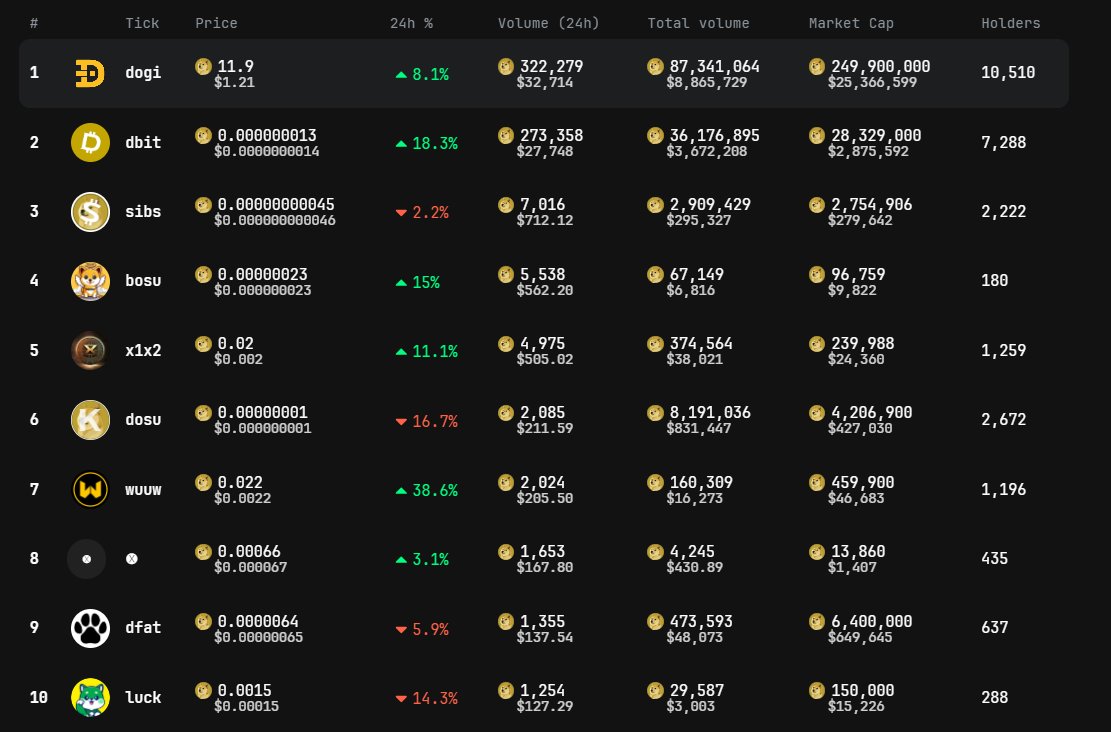Sort by the Price column header
1111x732 pixels.
pyautogui.click(x=216, y=23)
